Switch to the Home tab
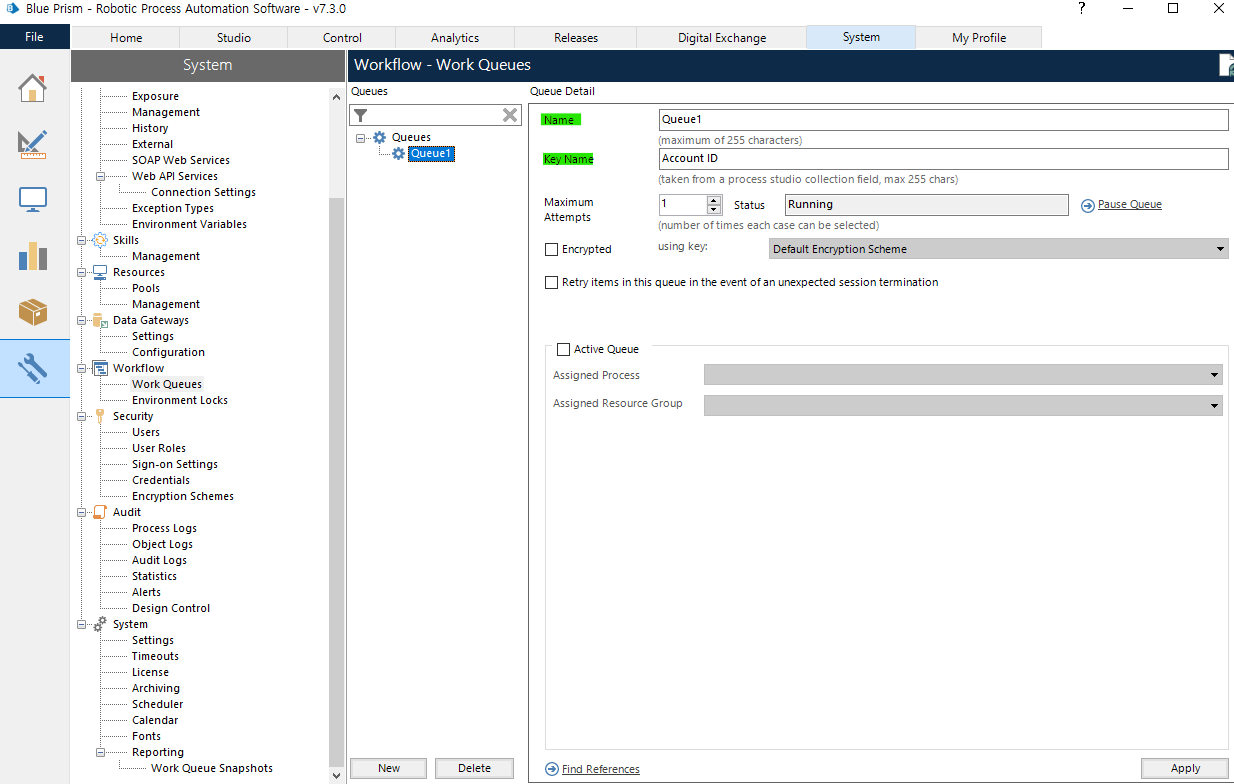This screenshot has width=1234, height=784. coord(126,38)
